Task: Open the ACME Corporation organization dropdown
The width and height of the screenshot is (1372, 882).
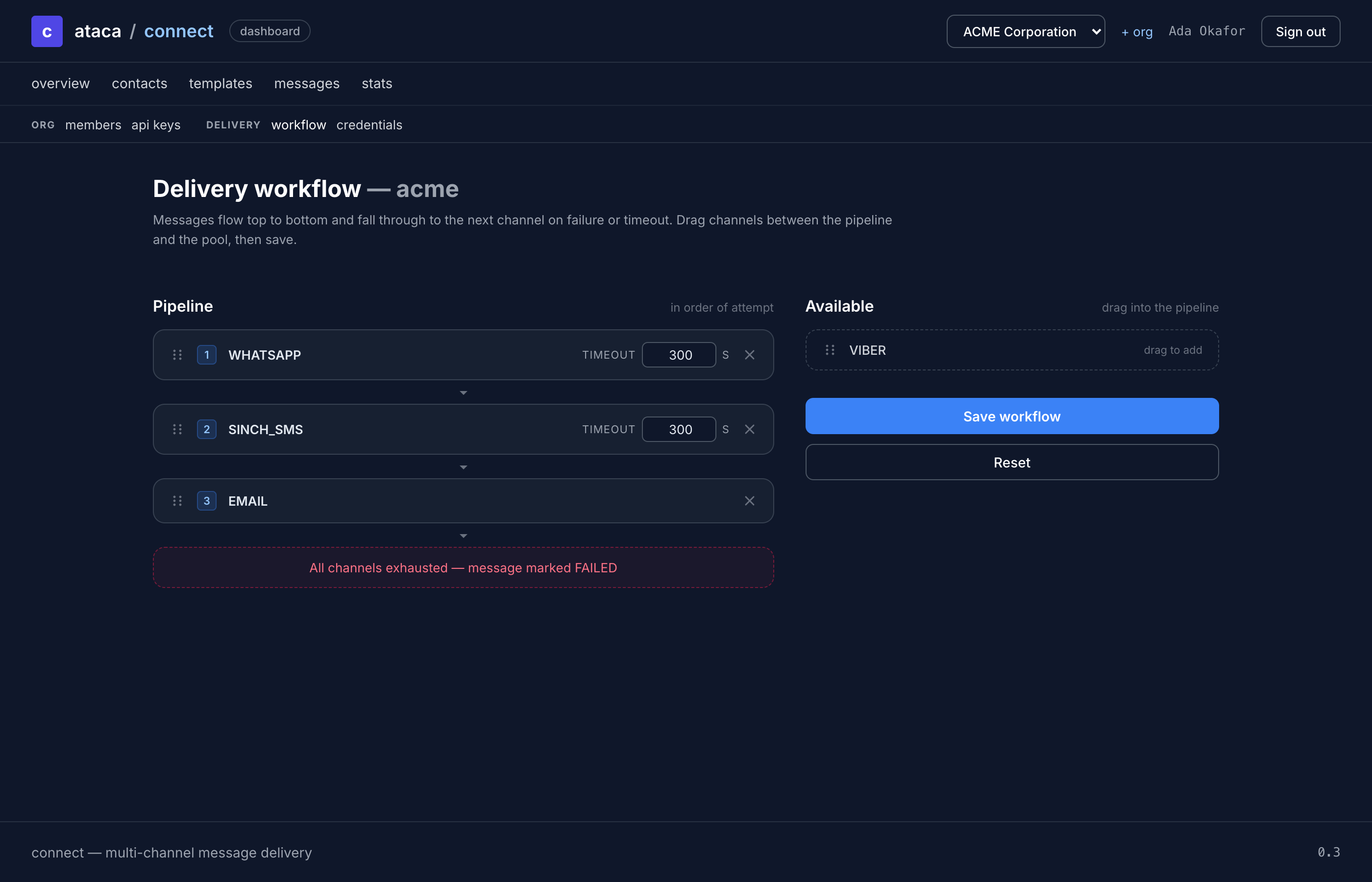Action: pyautogui.click(x=1026, y=31)
